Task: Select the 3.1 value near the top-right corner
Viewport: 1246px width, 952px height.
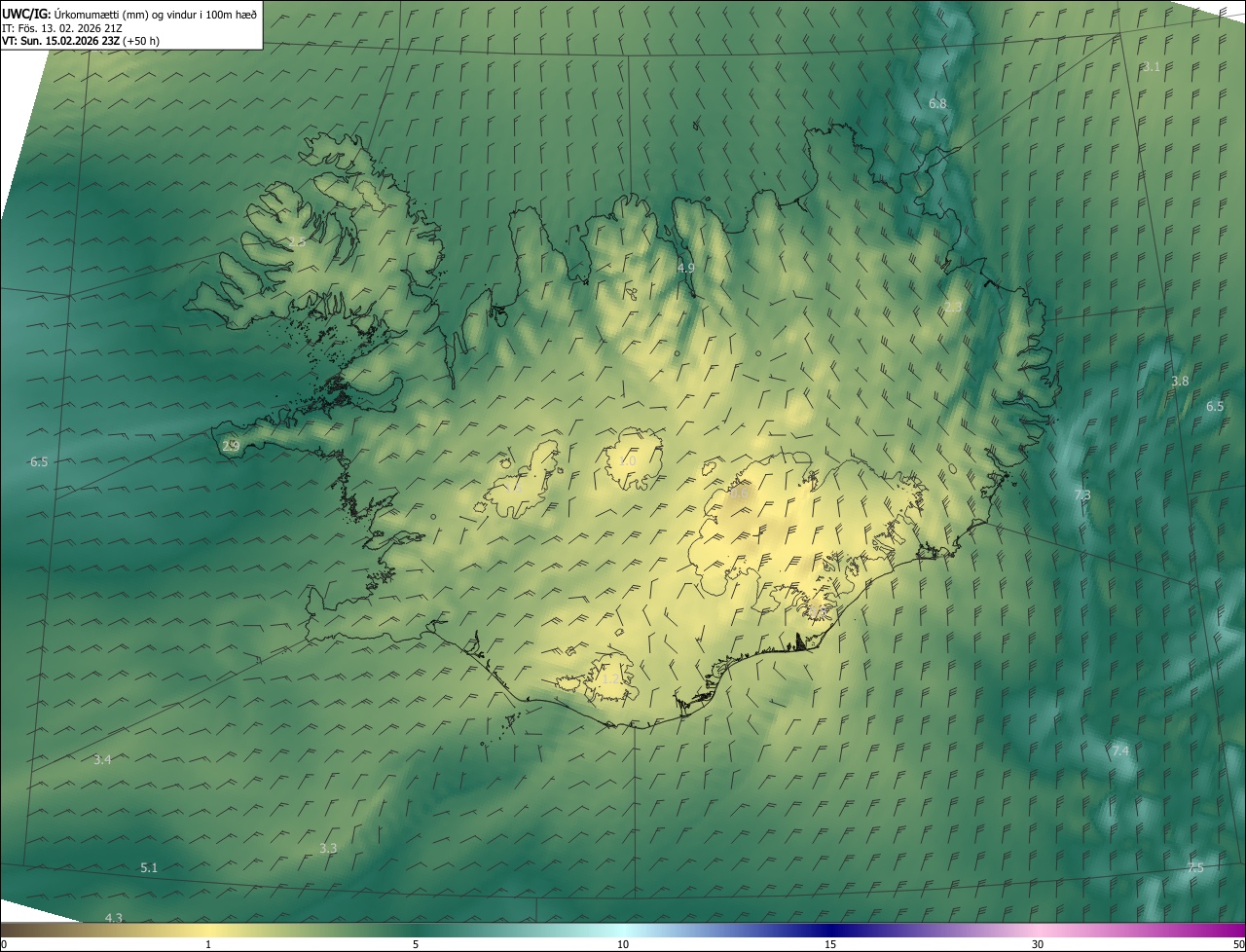Action: (1151, 66)
